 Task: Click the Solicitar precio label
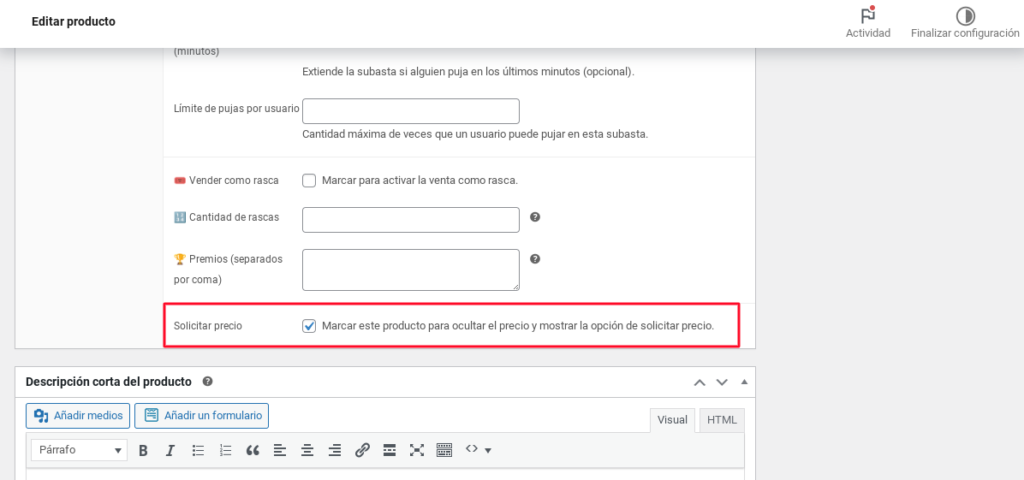(208, 326)
